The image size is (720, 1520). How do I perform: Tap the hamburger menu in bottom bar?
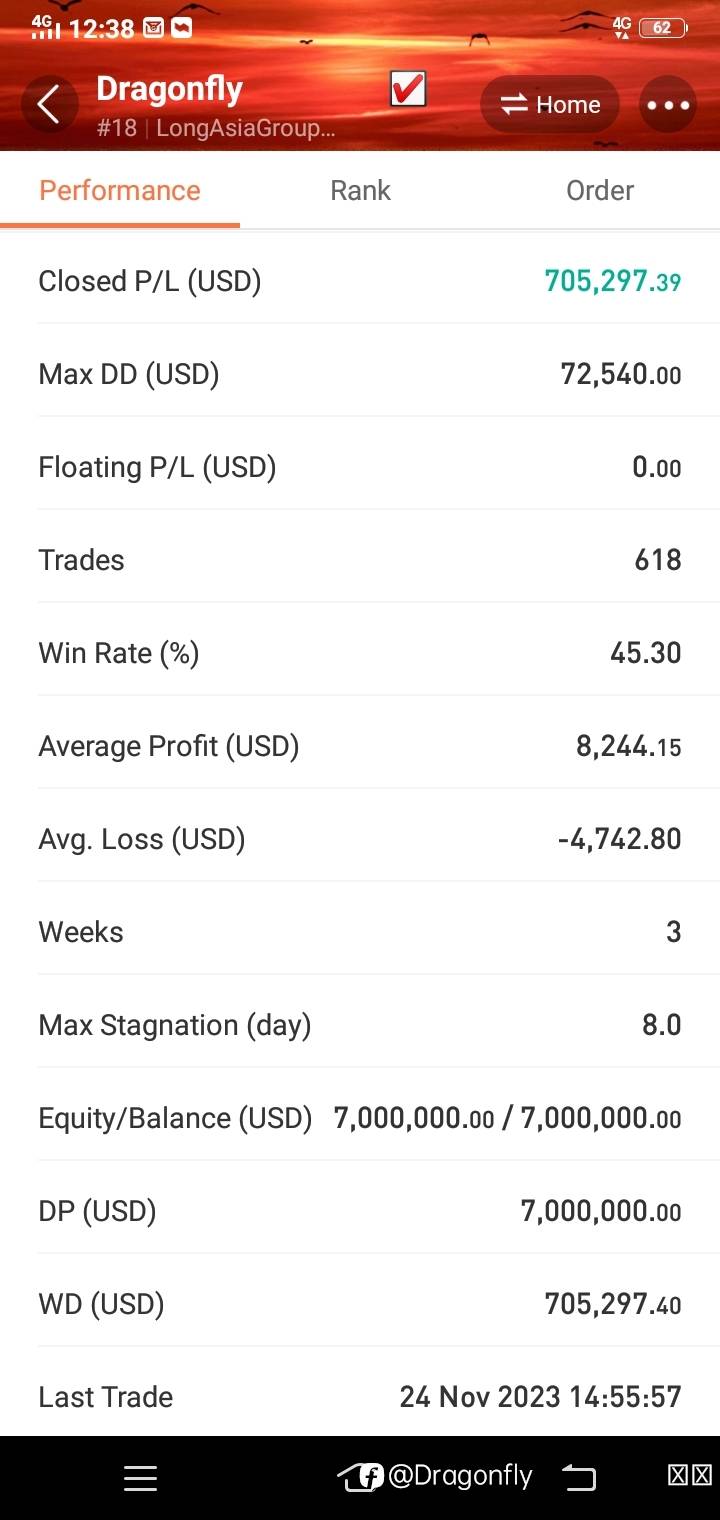[x=140, y=1478]
